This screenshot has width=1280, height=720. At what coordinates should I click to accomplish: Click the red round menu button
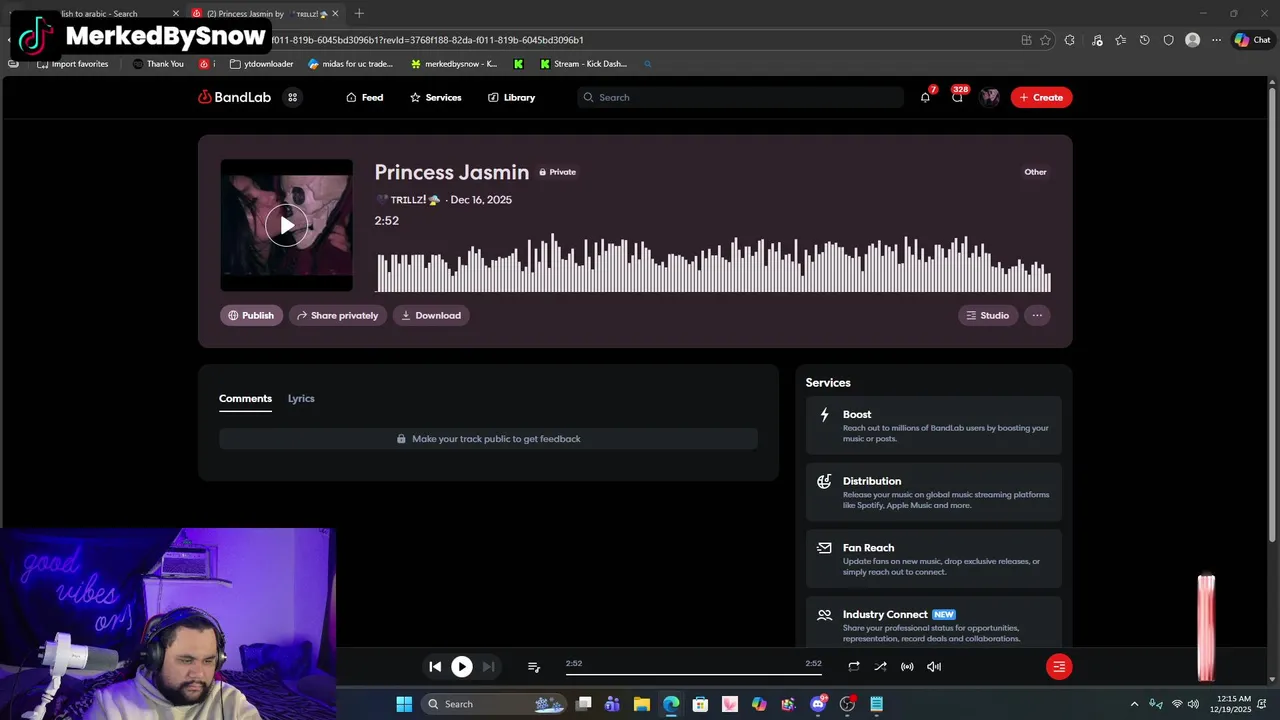[1059, 666]
